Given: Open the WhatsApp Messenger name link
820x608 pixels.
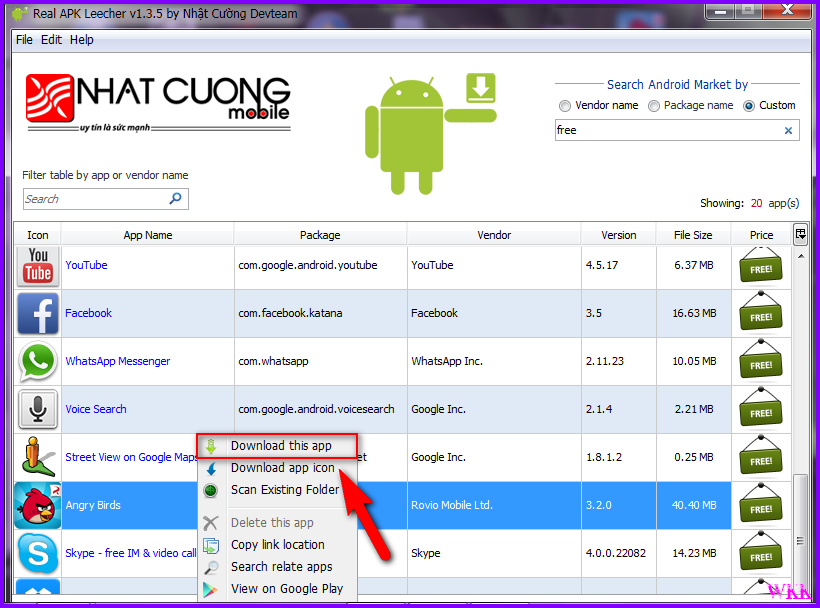Looking at the screenshot, I should [x=118, y=361].
